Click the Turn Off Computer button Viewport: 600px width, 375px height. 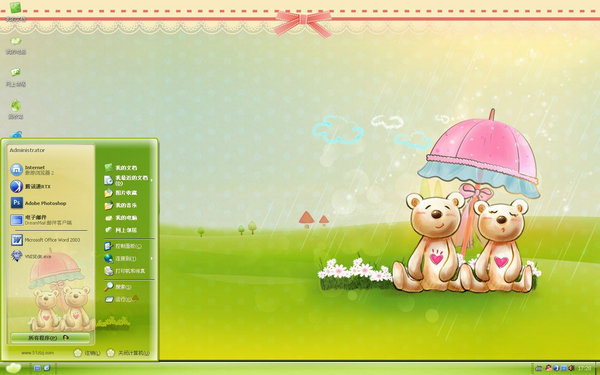128,353
